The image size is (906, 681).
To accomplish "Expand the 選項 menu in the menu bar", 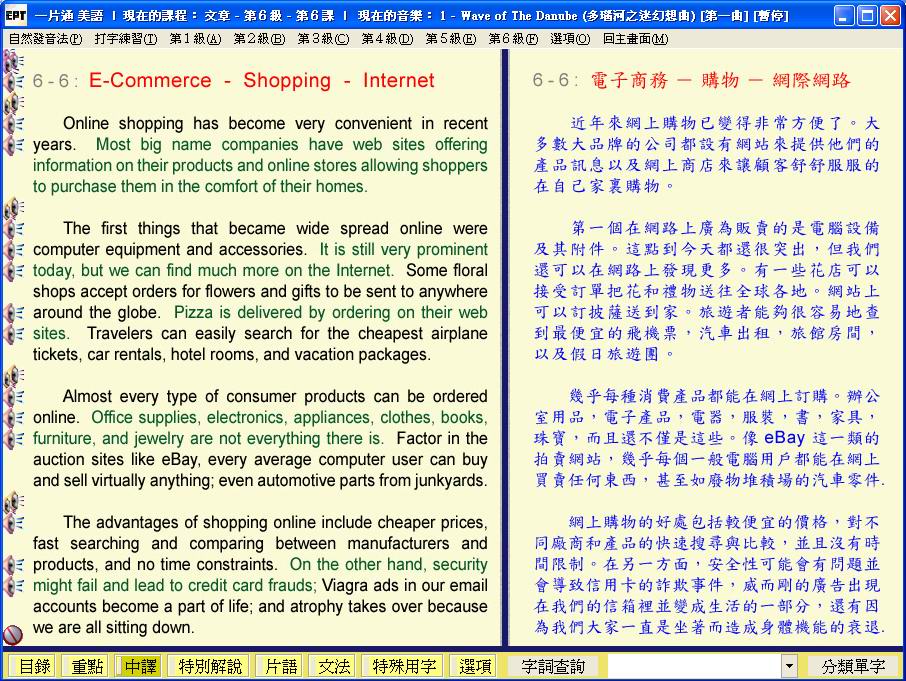I will coord(570,39).
